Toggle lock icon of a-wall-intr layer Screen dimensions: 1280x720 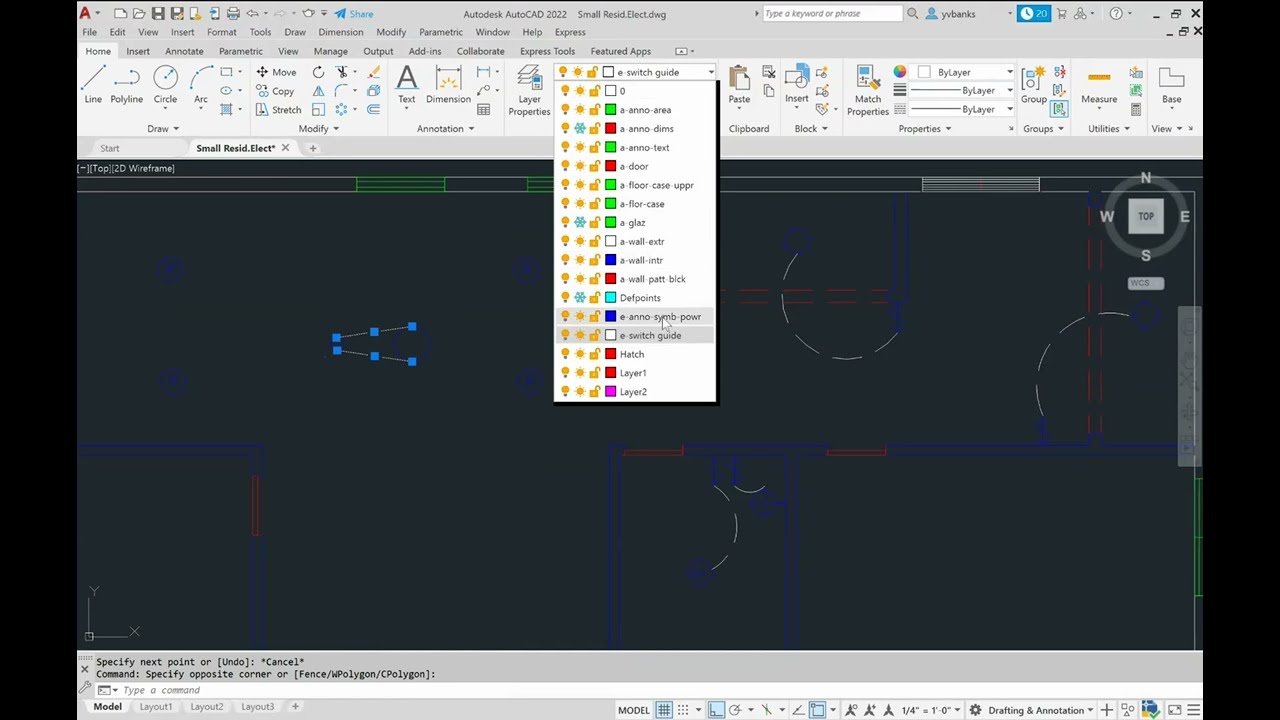(x=594, y=260)
